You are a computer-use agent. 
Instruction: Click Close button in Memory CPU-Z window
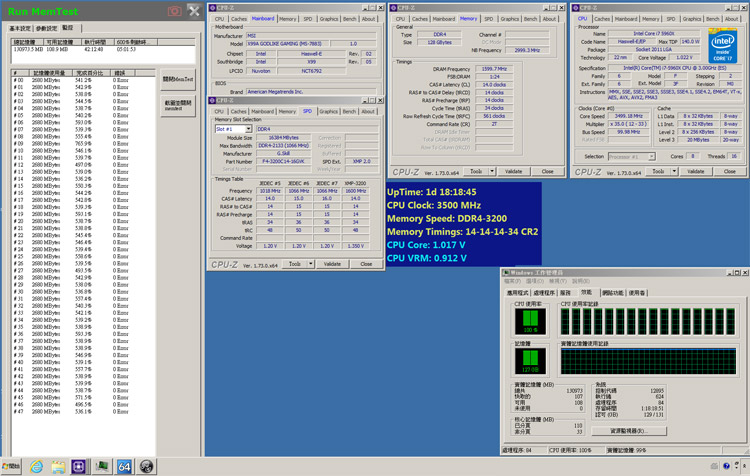547,171
